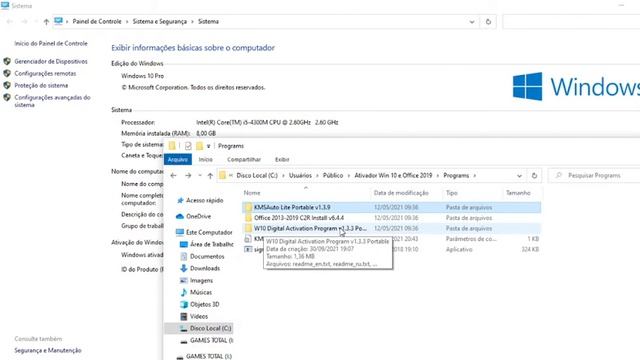
Task: Click folder icon of W10 Digital Activation Program
Action: [x=248, y=229]
